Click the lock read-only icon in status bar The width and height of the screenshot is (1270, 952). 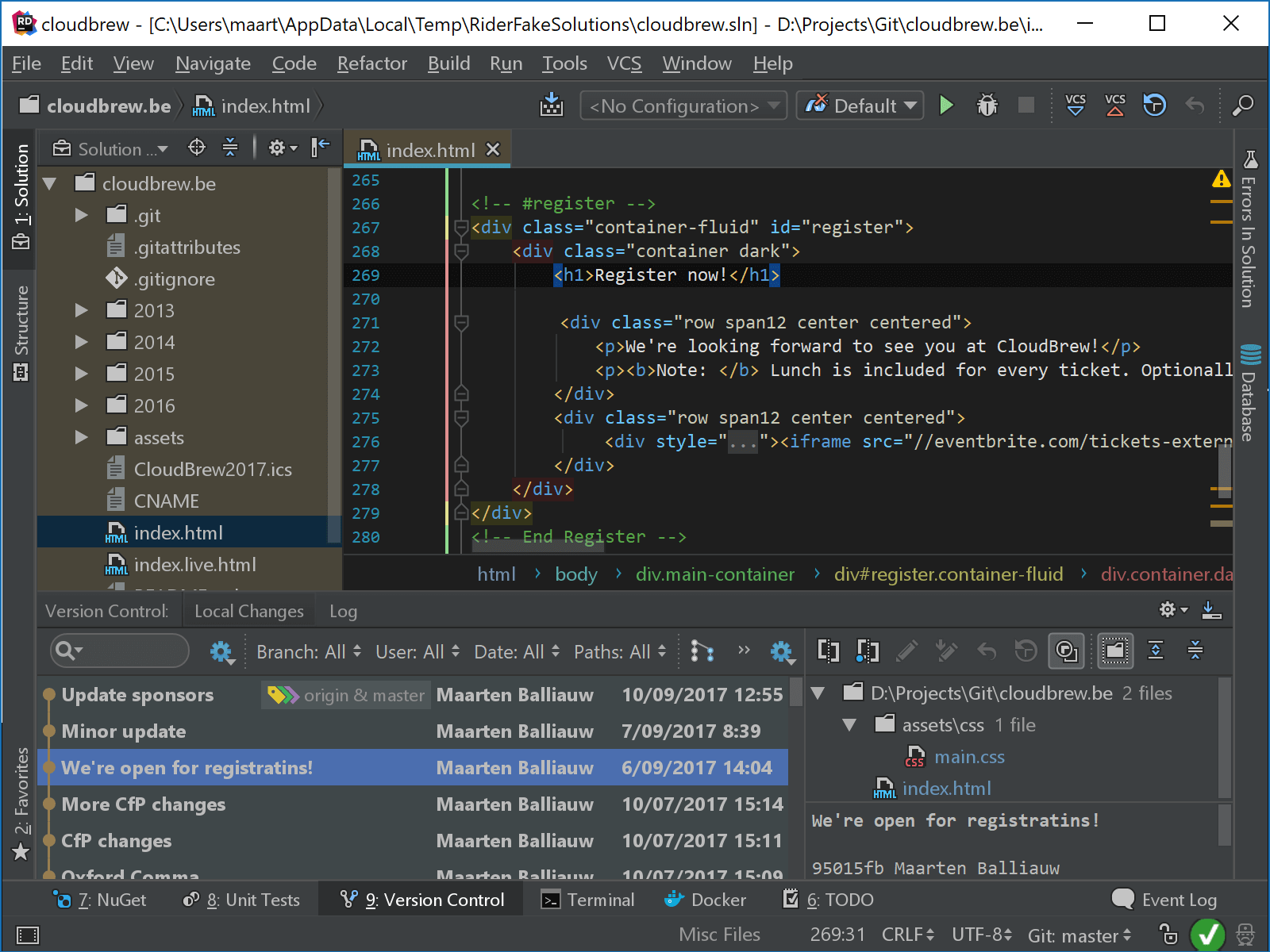point(1168,935)
